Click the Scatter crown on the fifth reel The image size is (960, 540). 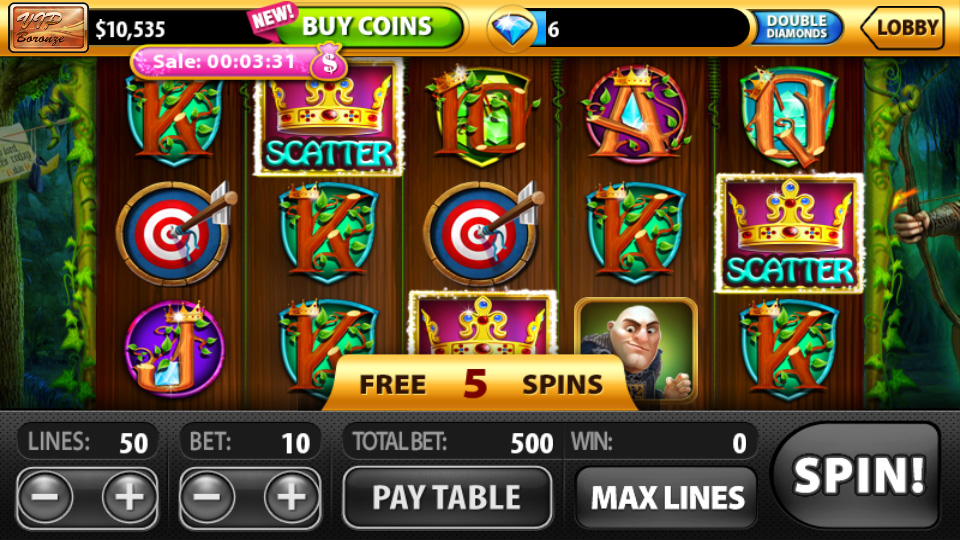tap(789, 233)
